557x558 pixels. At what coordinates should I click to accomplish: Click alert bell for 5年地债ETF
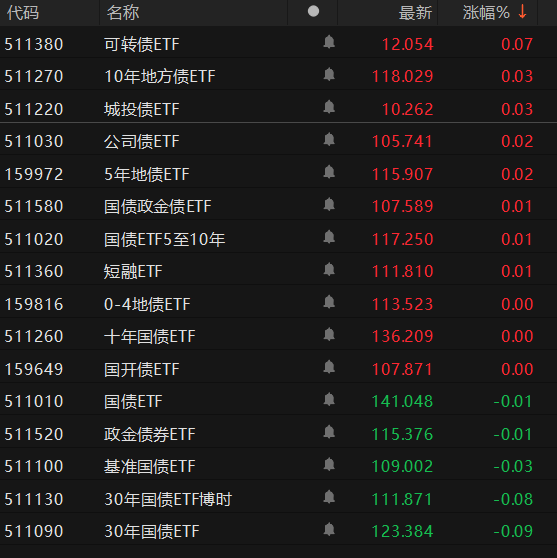[329, 172]
